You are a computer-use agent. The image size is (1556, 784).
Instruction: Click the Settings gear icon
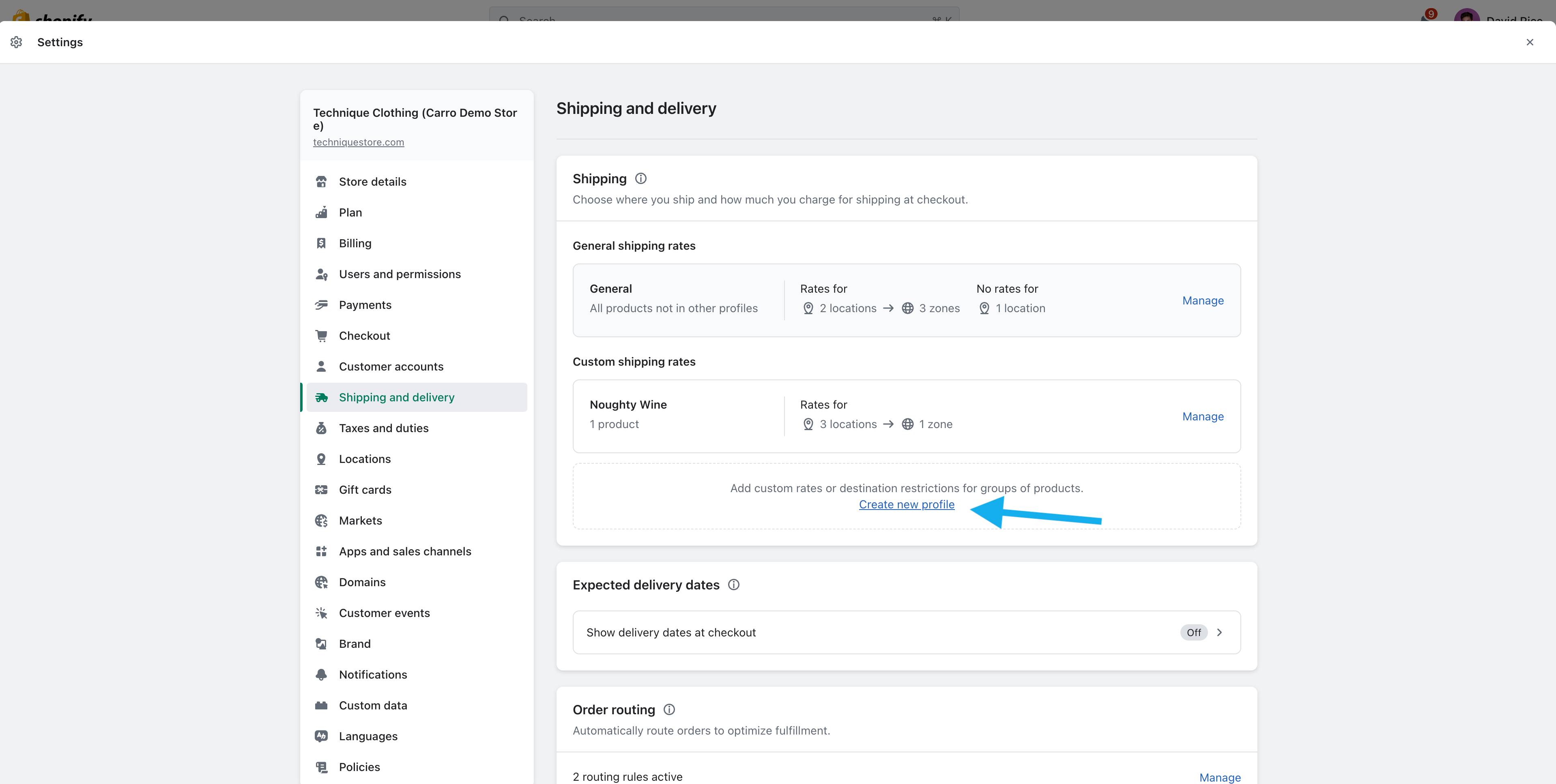16,42
